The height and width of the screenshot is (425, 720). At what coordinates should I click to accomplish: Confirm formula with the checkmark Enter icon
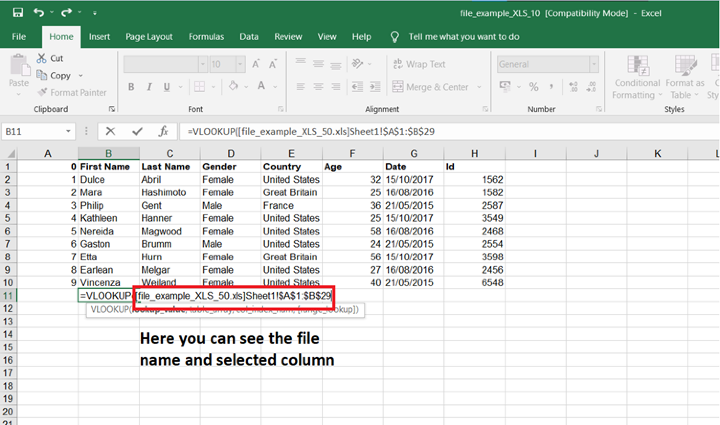click(x=136, y=131)
